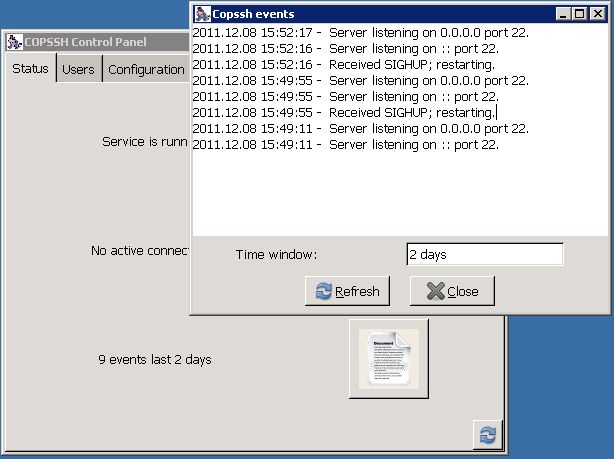Click the '9 events last 2 days' label
The height and width of the screenshot is (459, 614).
point(155,360)
